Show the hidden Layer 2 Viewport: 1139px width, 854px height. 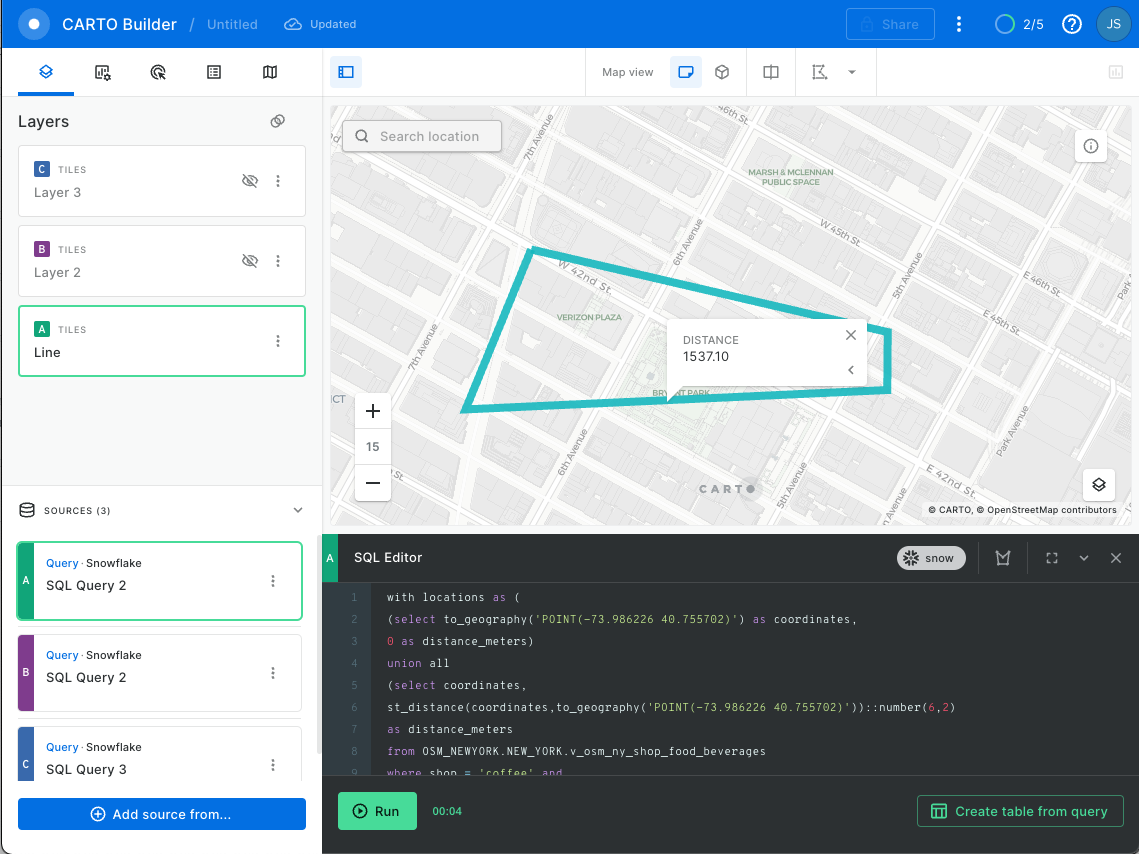(x=250, y=261)
